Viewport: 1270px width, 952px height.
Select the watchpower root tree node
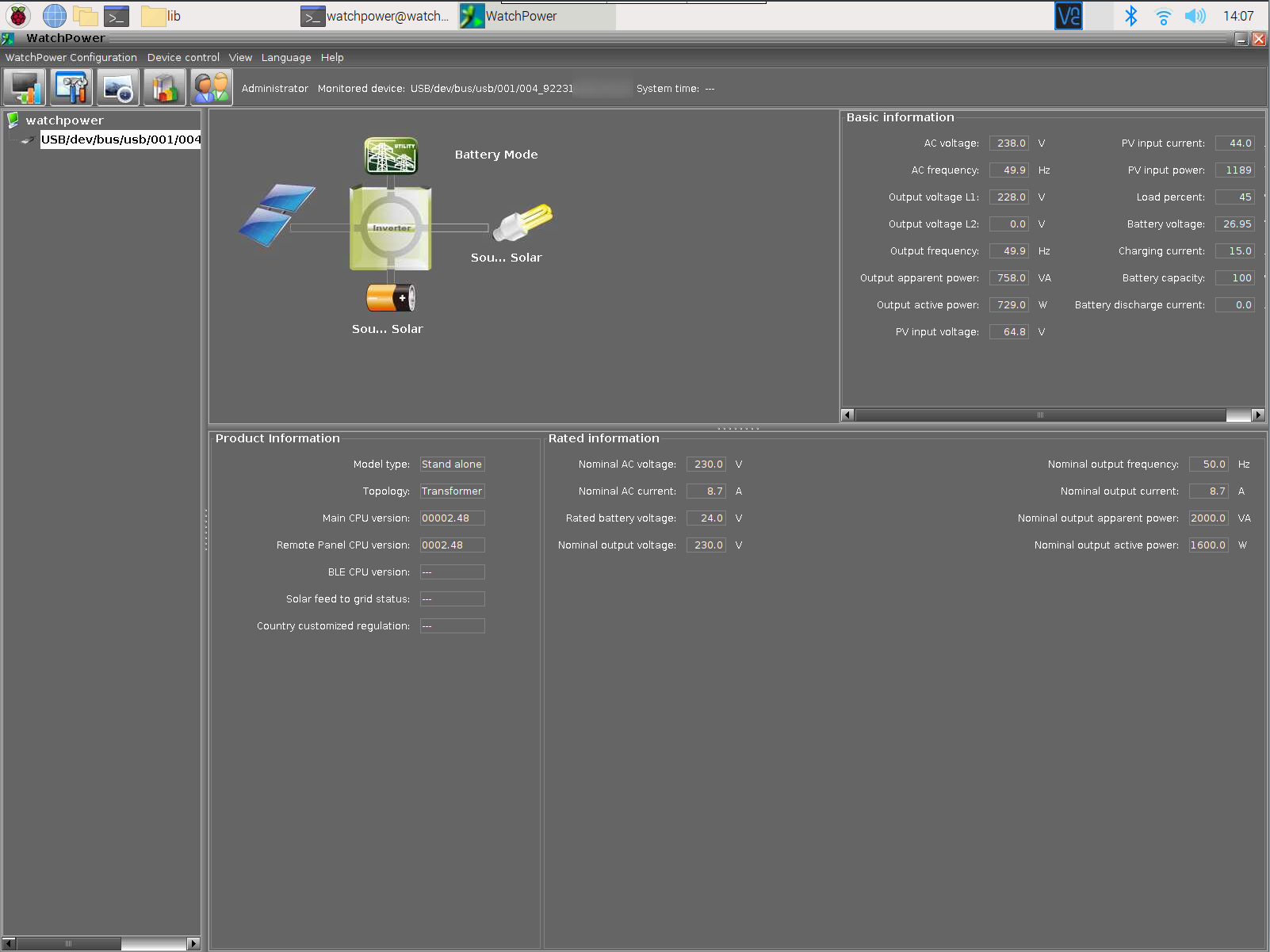tap(64, 120)
